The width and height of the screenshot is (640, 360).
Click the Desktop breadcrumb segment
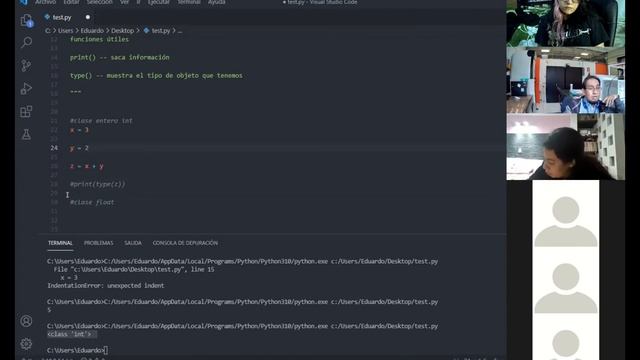pos(122,31)
